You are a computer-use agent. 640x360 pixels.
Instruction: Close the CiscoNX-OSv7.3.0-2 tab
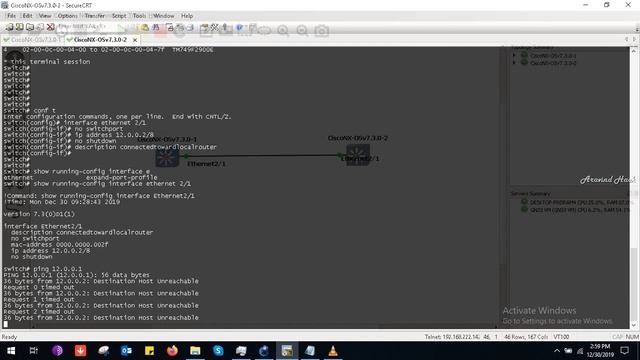[135, 40]
